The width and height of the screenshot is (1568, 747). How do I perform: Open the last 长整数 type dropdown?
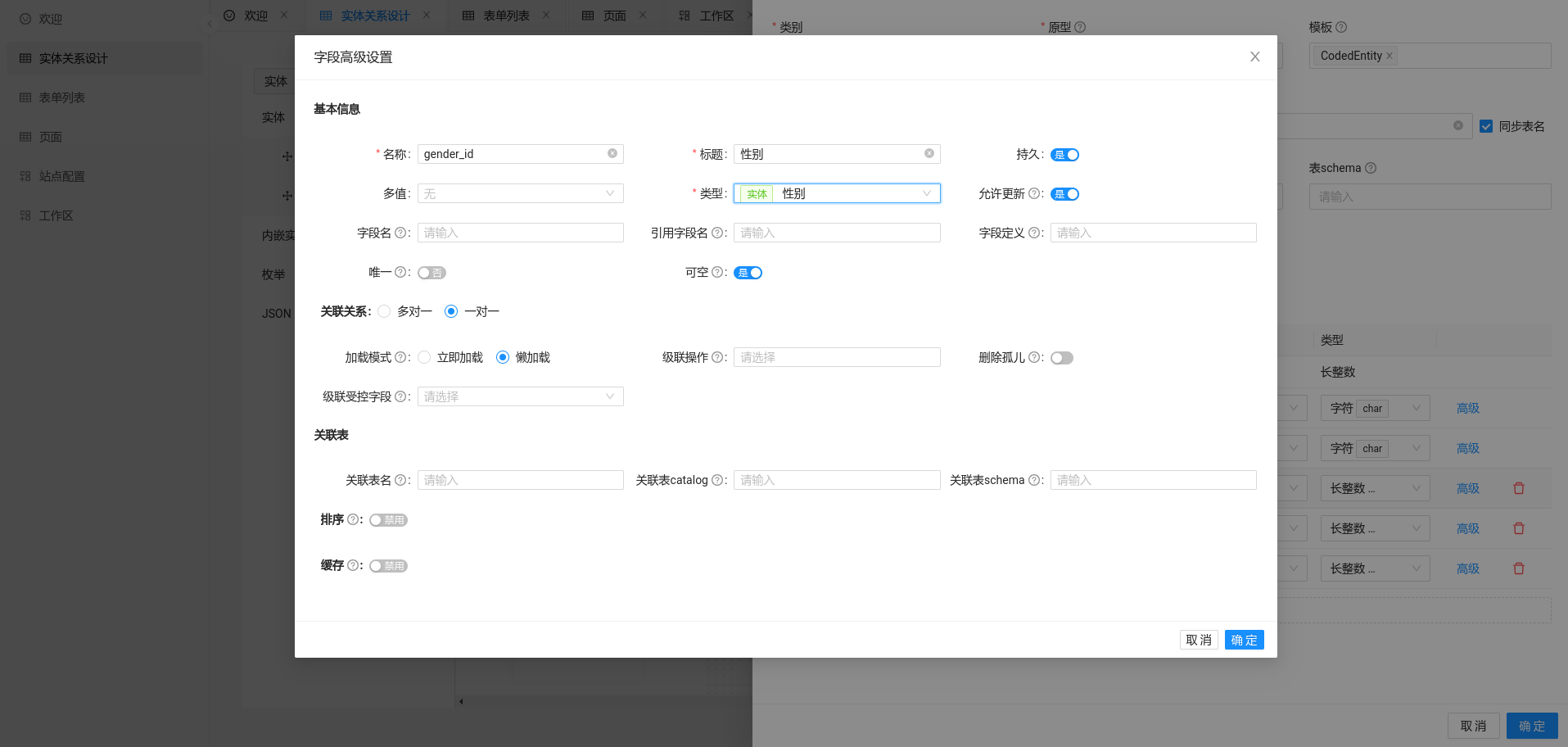tap(1376, 568)
